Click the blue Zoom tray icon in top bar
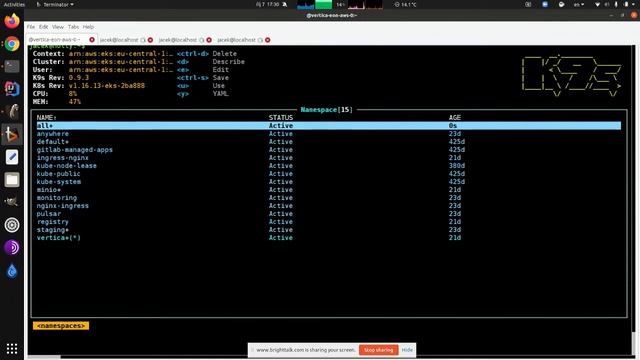The height and width of the screenshot is (360, 640). pos(545,4)
